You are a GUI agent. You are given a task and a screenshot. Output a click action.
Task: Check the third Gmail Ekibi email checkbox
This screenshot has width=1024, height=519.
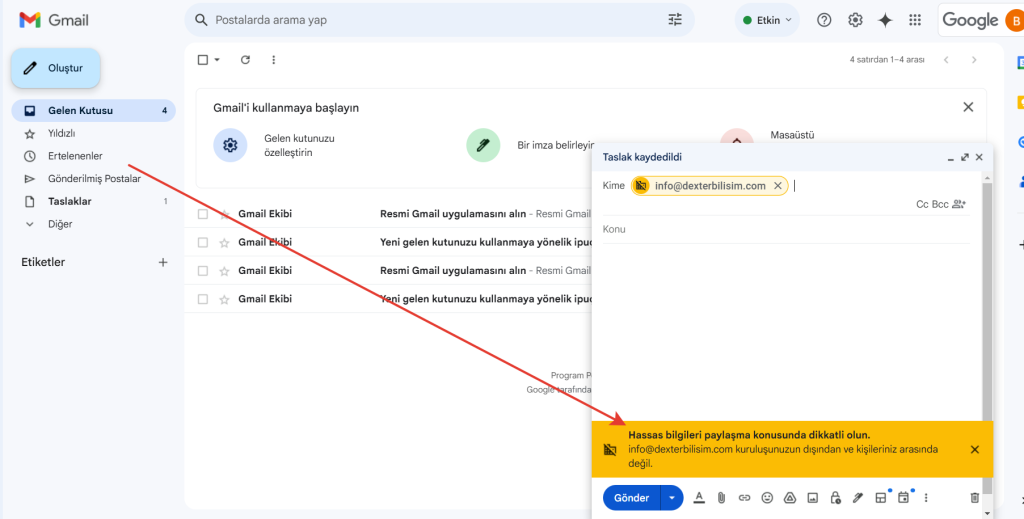coord(203,271)
